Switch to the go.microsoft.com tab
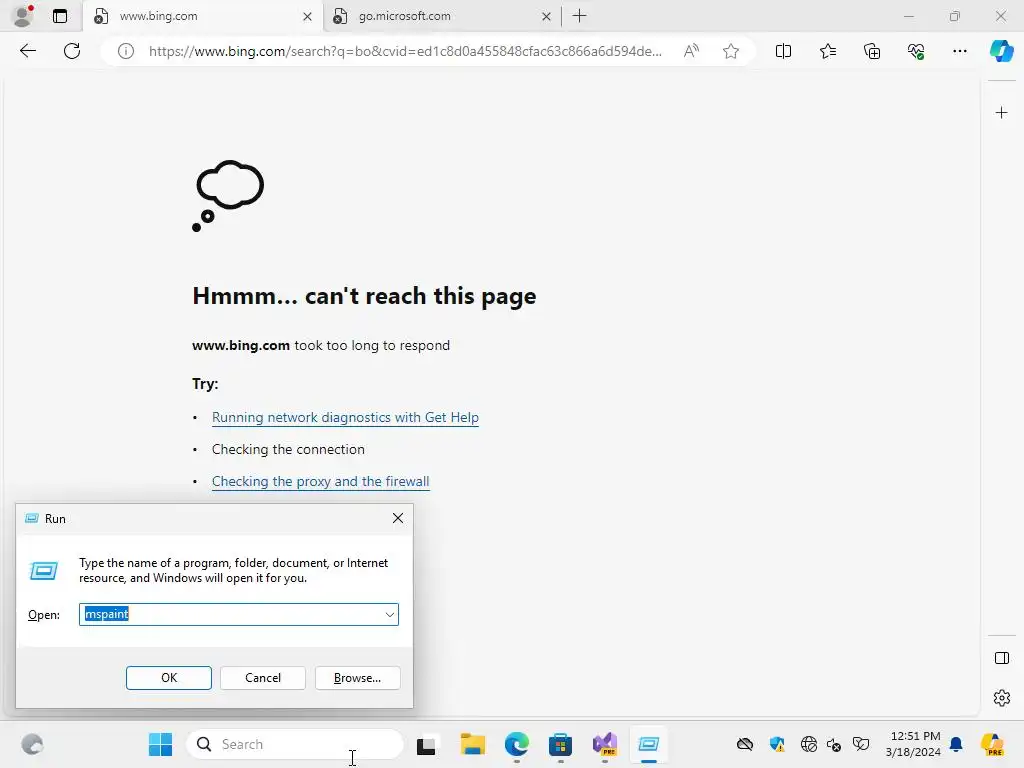Viewport: 1024px width, 768px height. tap(442, 16)
